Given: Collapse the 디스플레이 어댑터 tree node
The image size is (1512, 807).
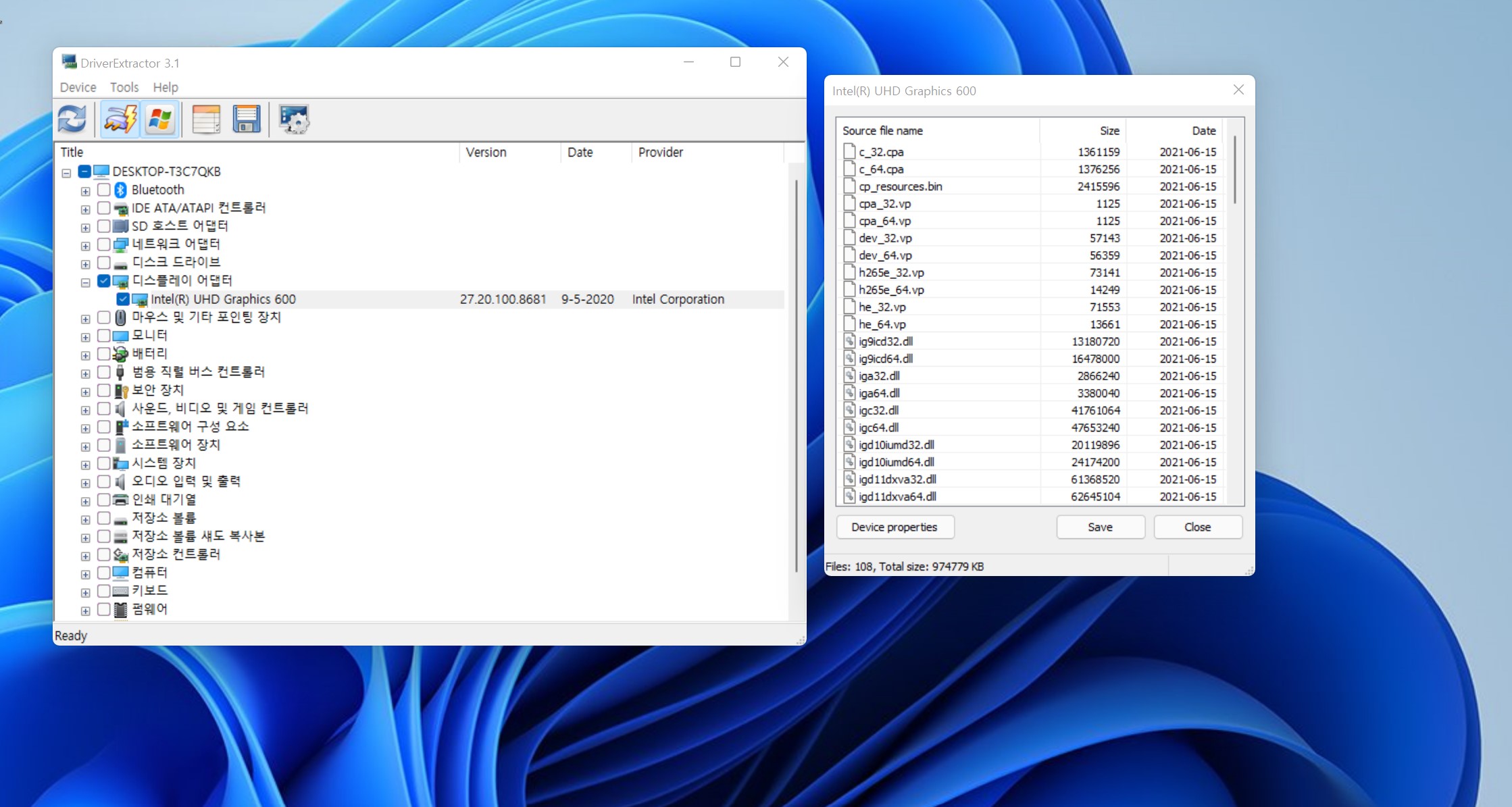Looking at the screenshot, I should [85, 283].
